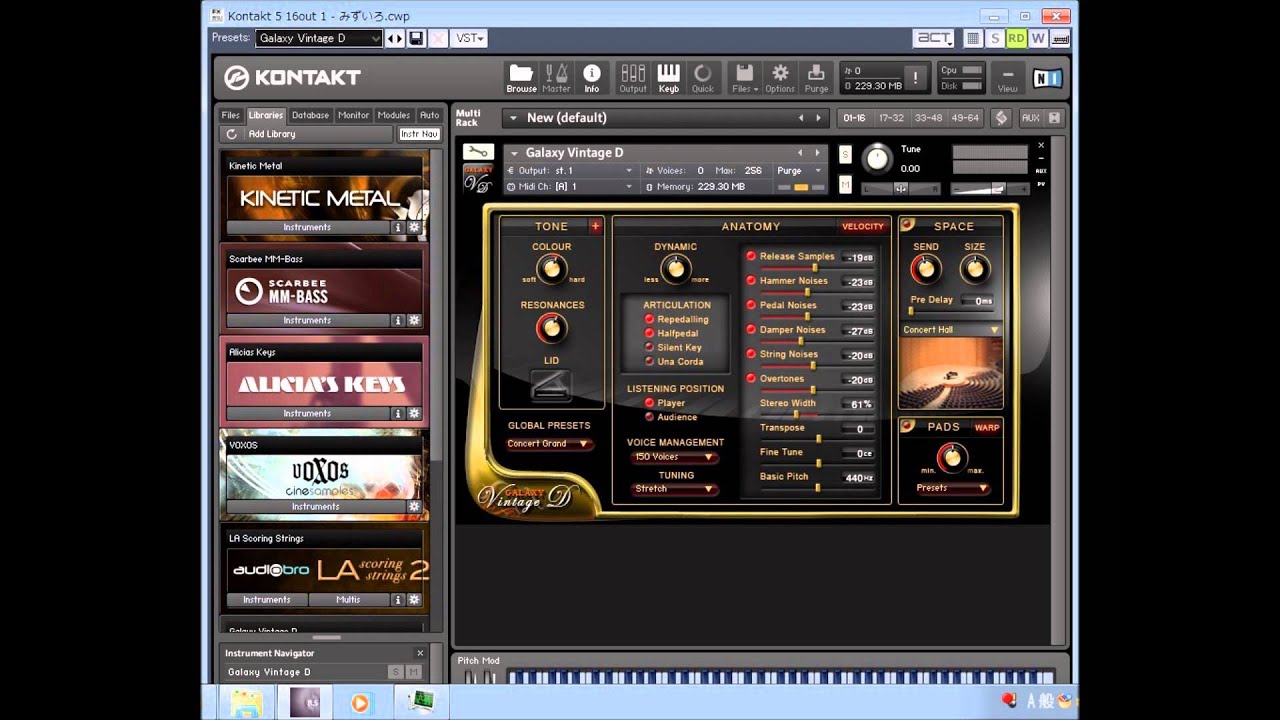Open the Concert Grand global presets dropdown
The width and height of the screenshot is (1280, 720).
click(548, 444)
